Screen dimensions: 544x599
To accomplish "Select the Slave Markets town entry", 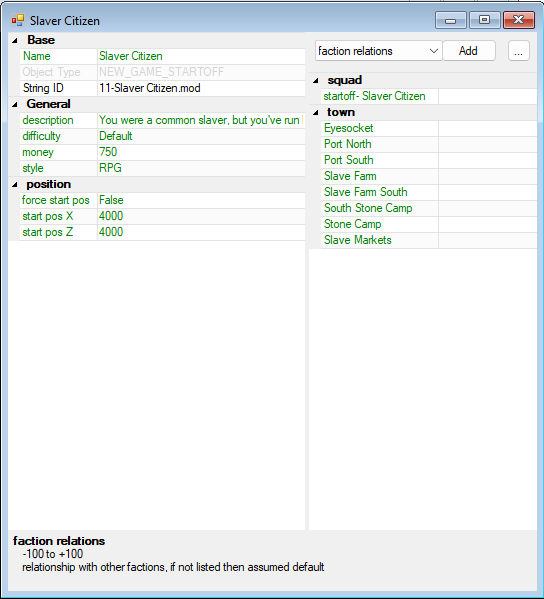I will [x=380, y=240].
